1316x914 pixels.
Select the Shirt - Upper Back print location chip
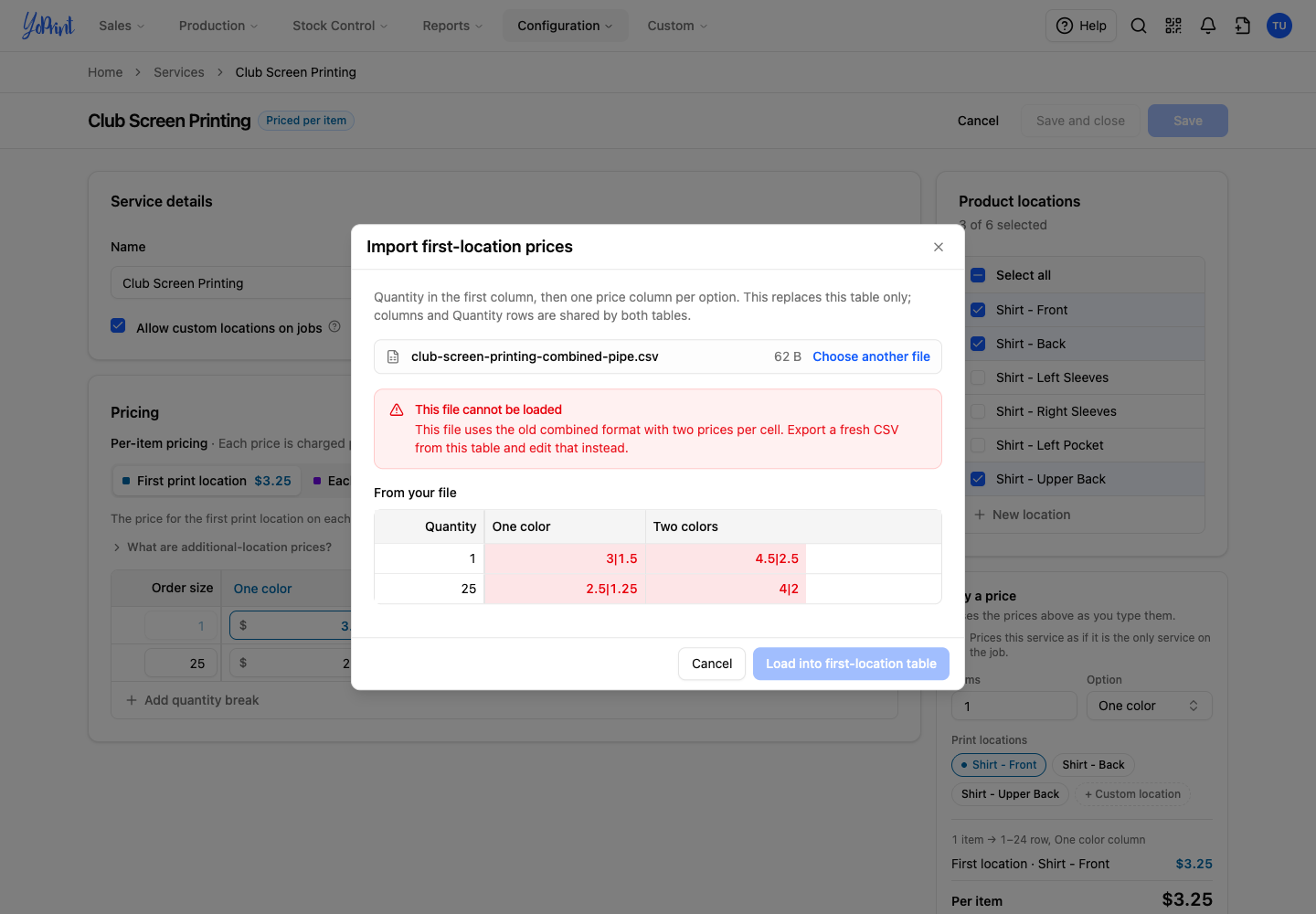tap(1010, 794)
